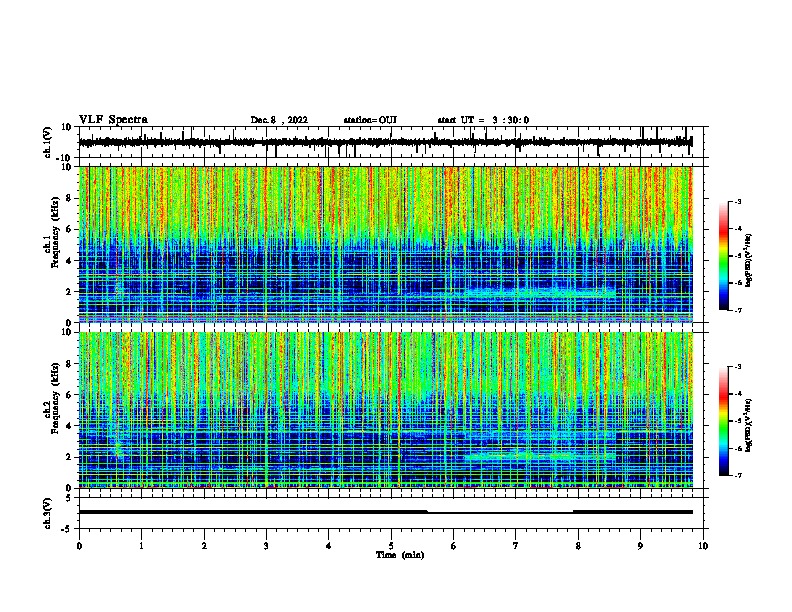Click the time axis tick label "0"
This screenshot has width=792, height=612.
click(79, 546)
